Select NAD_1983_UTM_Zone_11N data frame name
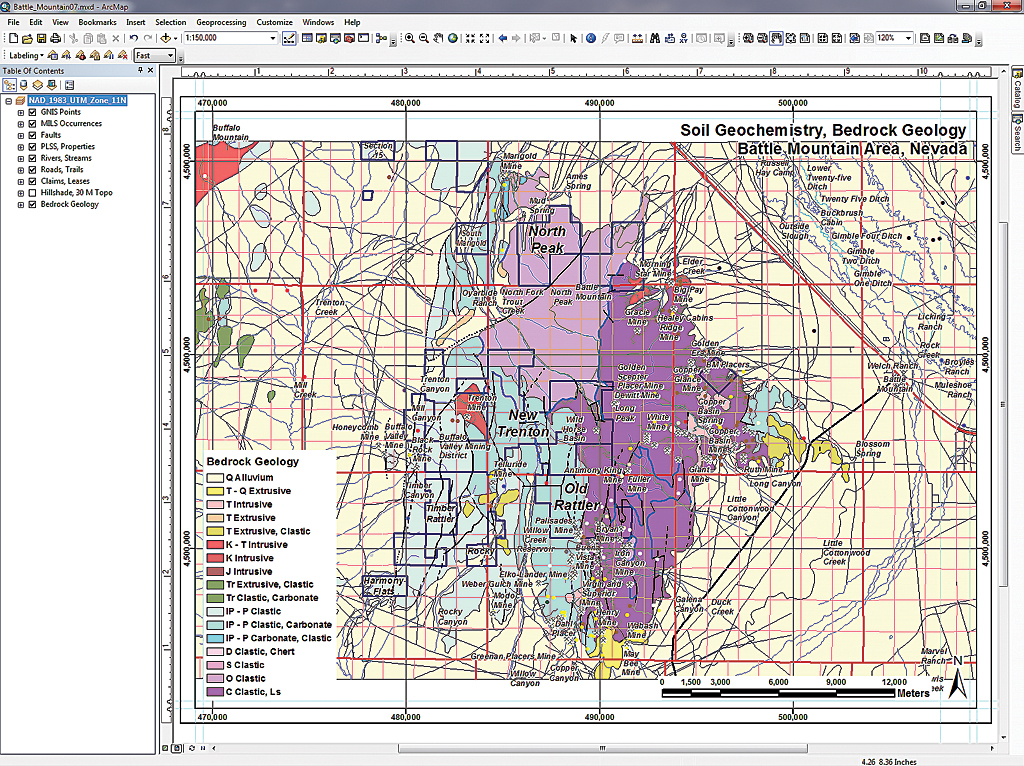The image size is (1024, 766). tap(78, 101)
